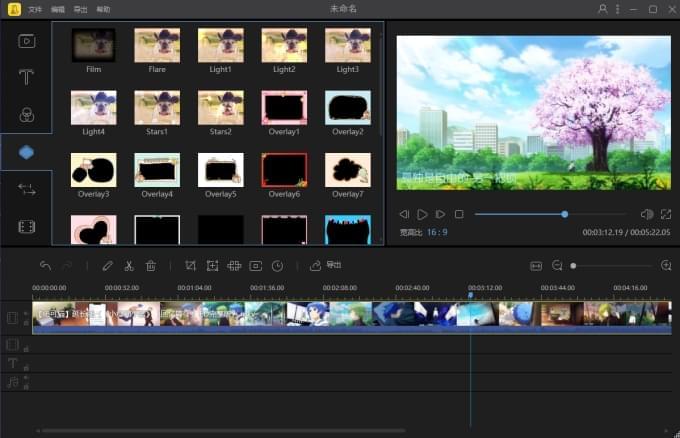Select the Overlay5 thumbnail
680x438 pixels.
221,170
